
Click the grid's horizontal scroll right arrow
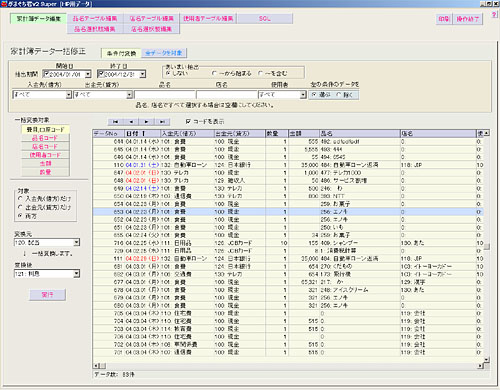pyautogui.click(x=481, y=366)
